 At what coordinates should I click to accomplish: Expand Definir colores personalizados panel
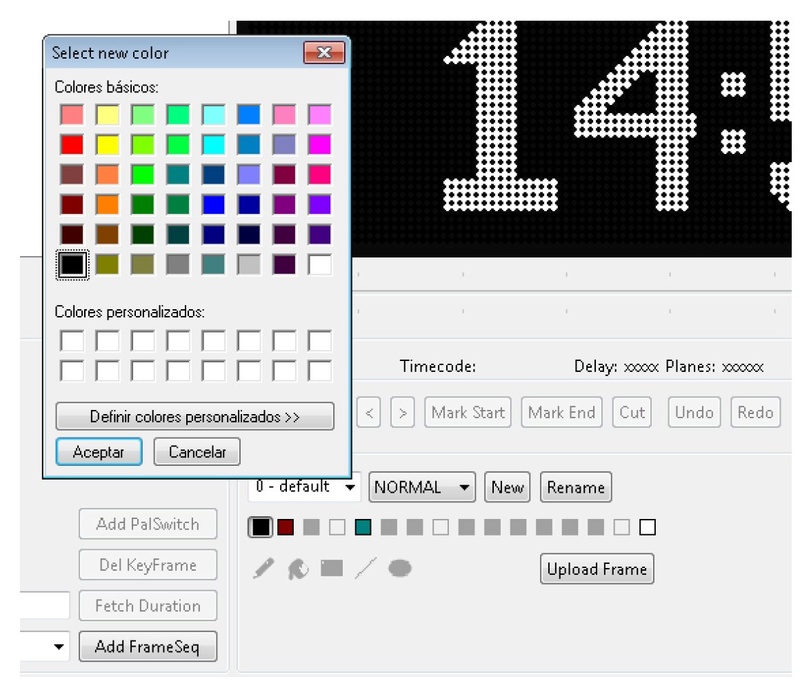tap(195, 416)
